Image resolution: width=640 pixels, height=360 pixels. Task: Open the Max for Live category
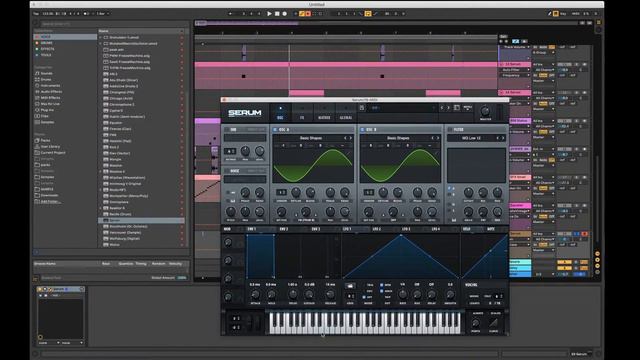[50, 104]
